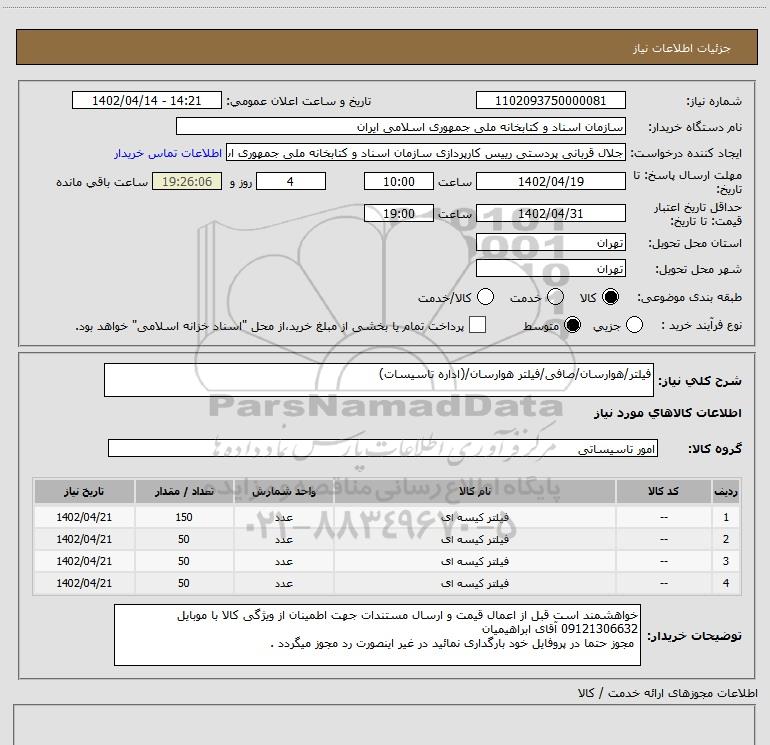Click the ردیف column header

pyautogui.click(x=726, y=491)
